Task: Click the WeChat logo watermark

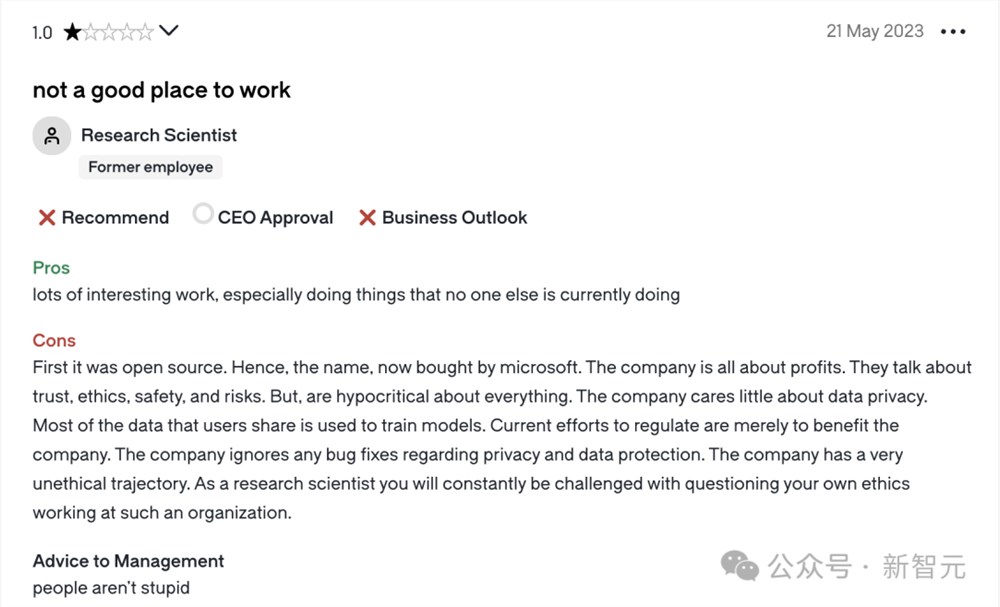Action: point(741,567)
